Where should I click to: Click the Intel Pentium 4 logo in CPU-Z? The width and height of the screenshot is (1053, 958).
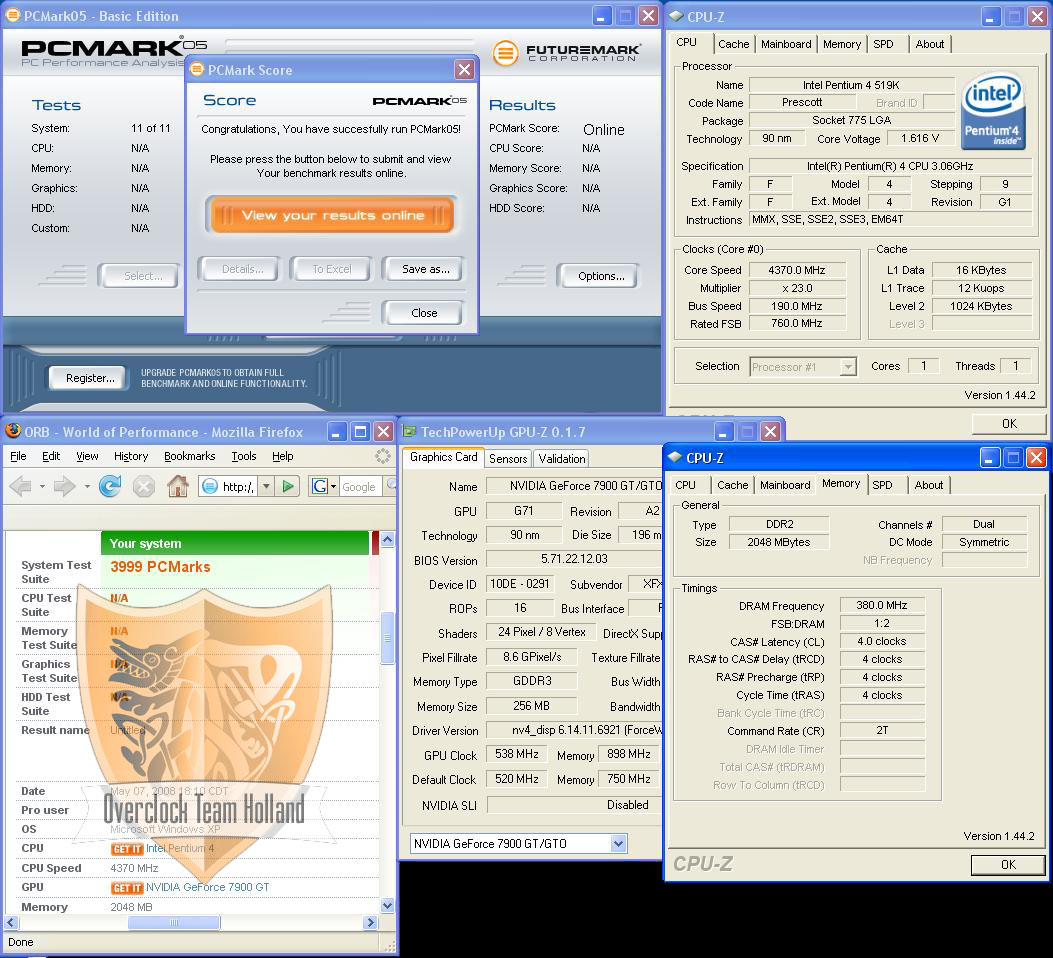(993, 111)
